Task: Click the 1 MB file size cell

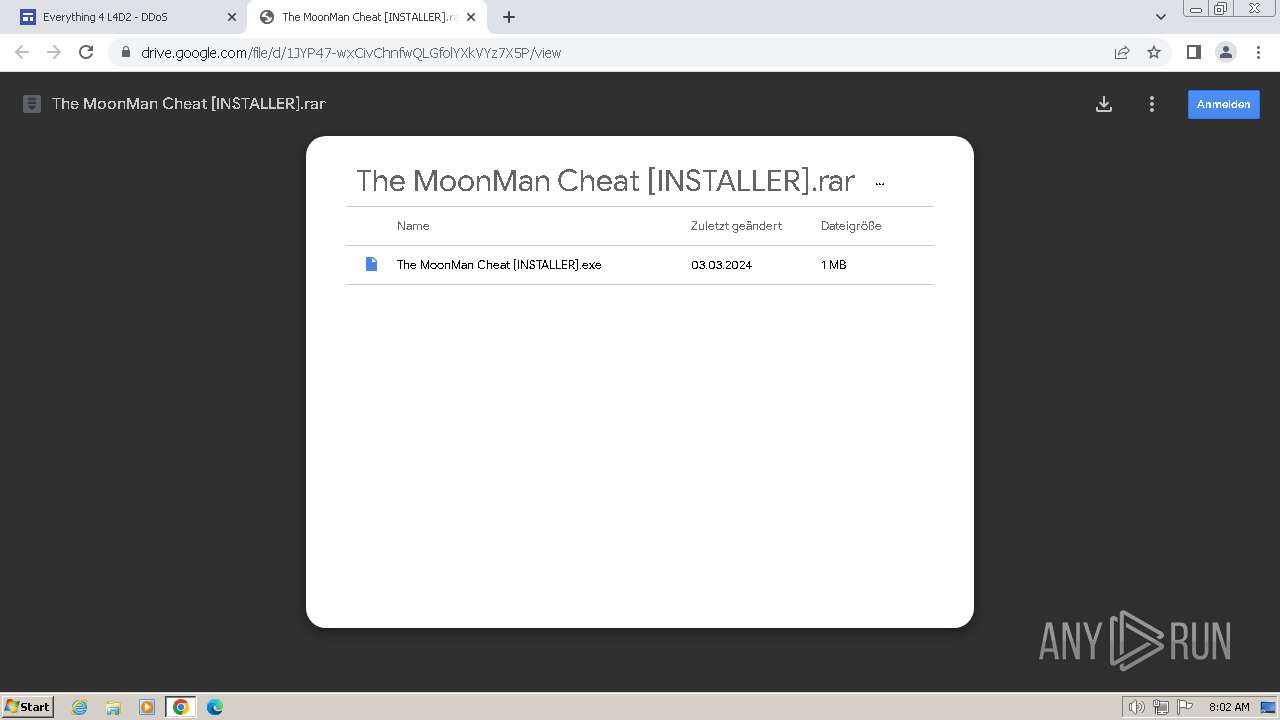Action: pos(834,265)
